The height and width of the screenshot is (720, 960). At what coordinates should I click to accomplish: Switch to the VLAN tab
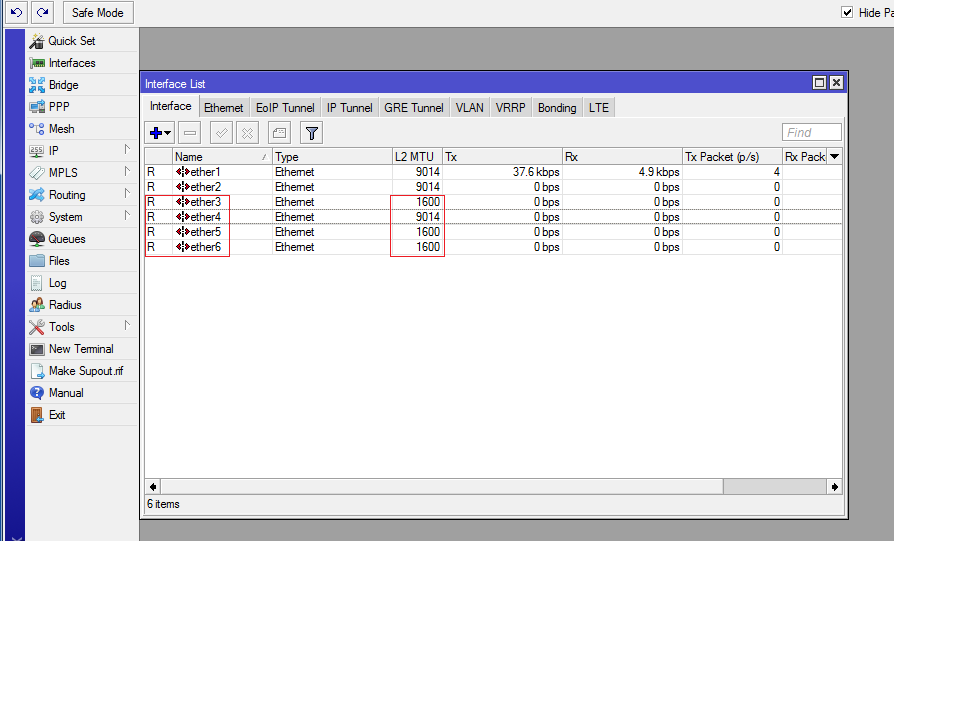[470, 108]
